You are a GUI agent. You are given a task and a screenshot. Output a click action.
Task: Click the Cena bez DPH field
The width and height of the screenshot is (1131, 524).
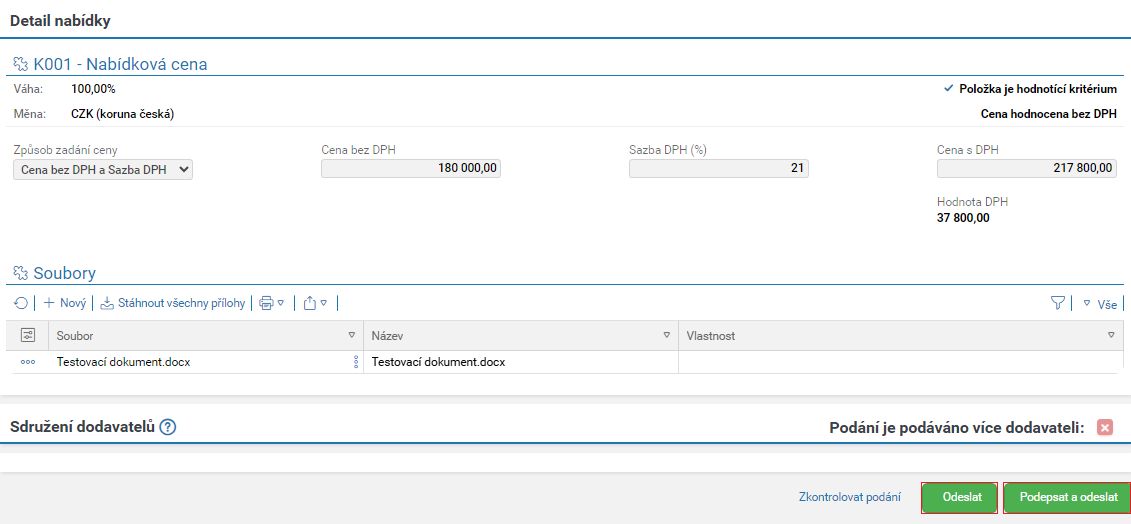pos(411,168)
